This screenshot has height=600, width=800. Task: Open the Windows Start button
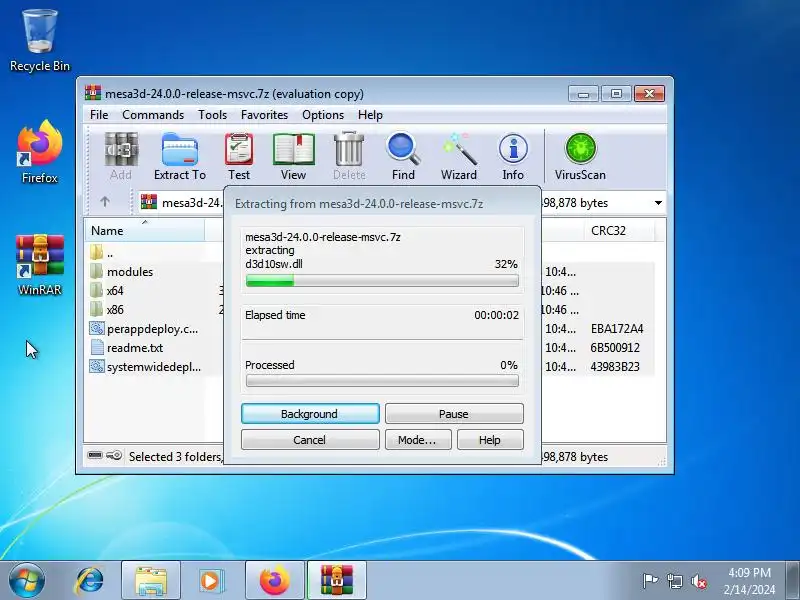tap(27, 581)
